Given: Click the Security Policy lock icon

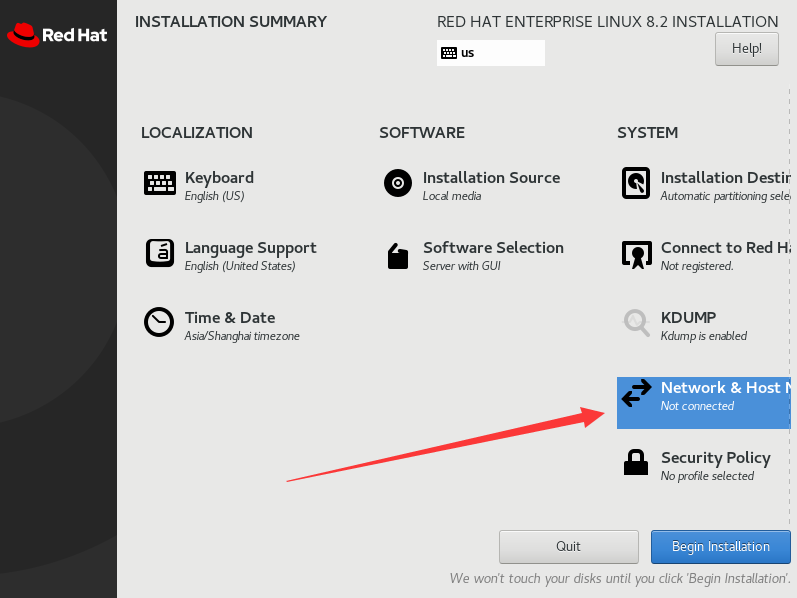Looking at the screenshot, I should tap(636, 462).
